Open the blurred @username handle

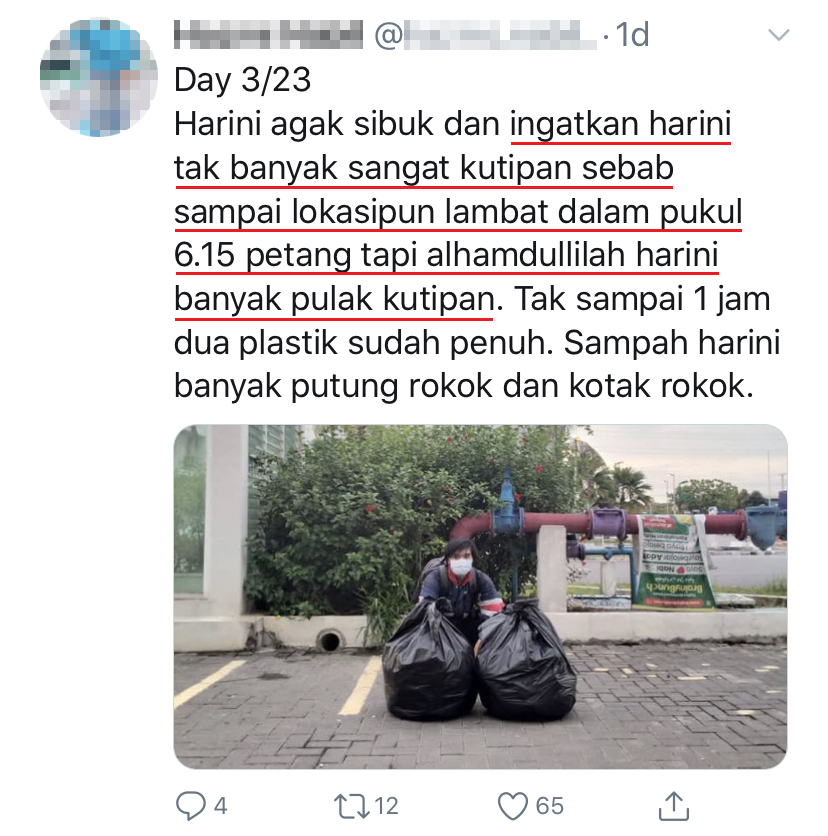486,35
